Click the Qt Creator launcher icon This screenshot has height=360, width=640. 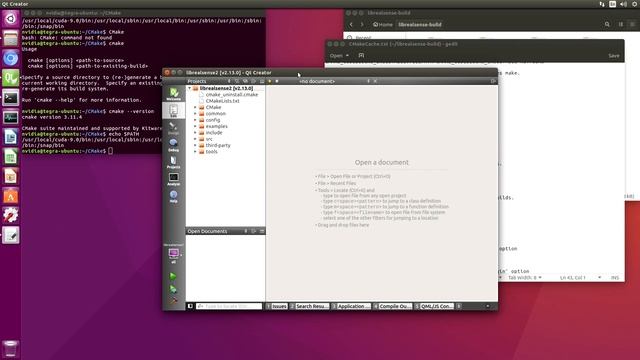[x=11, y=78]
